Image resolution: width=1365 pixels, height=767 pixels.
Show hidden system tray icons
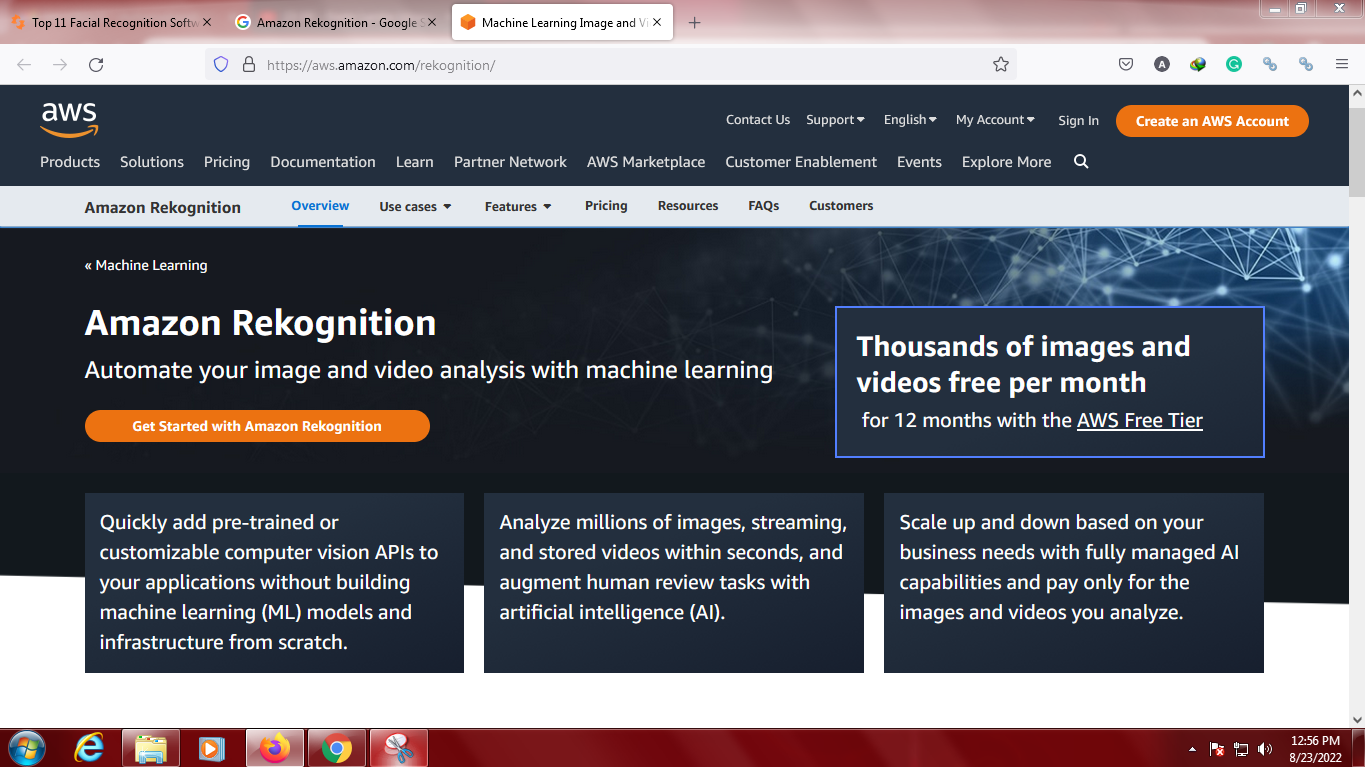pyautogui.click(x=1192, y=749)
